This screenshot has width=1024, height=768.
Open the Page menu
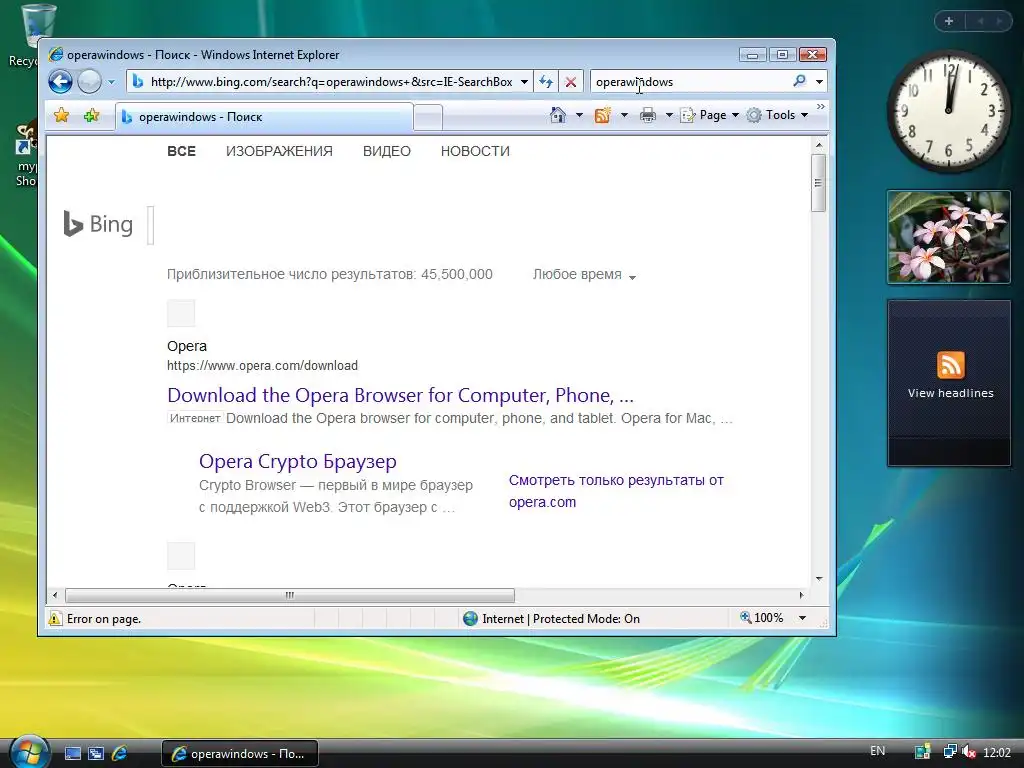710,115
